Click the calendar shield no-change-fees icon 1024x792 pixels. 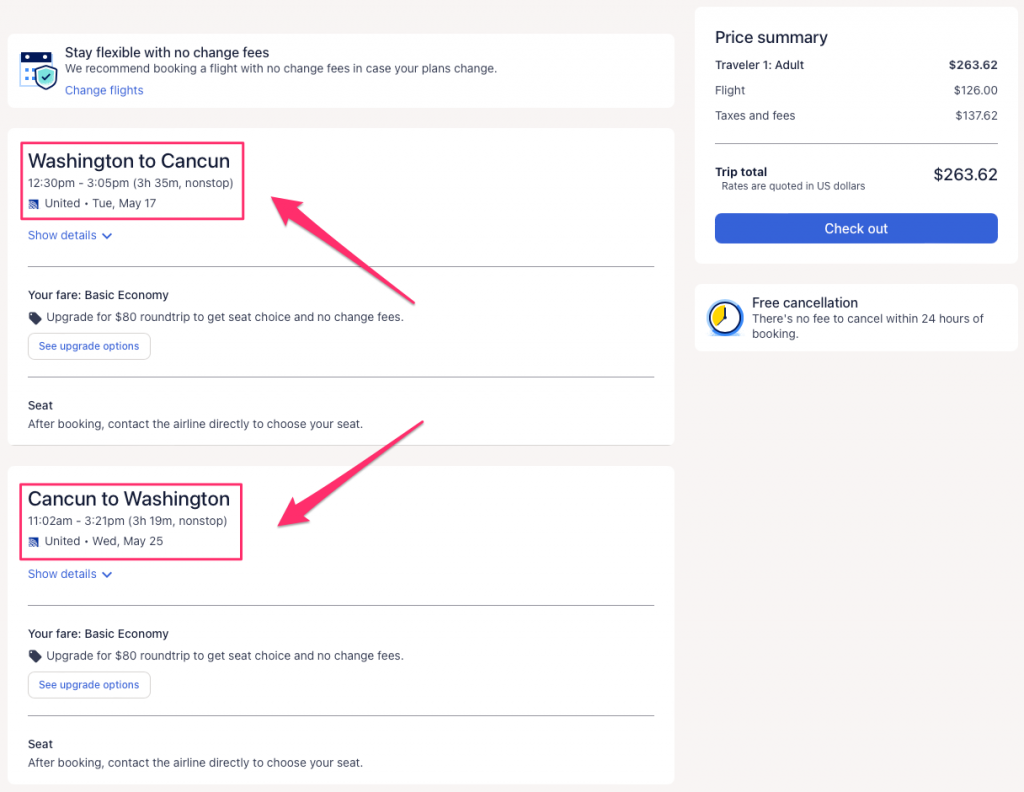[x=39, y=70]
